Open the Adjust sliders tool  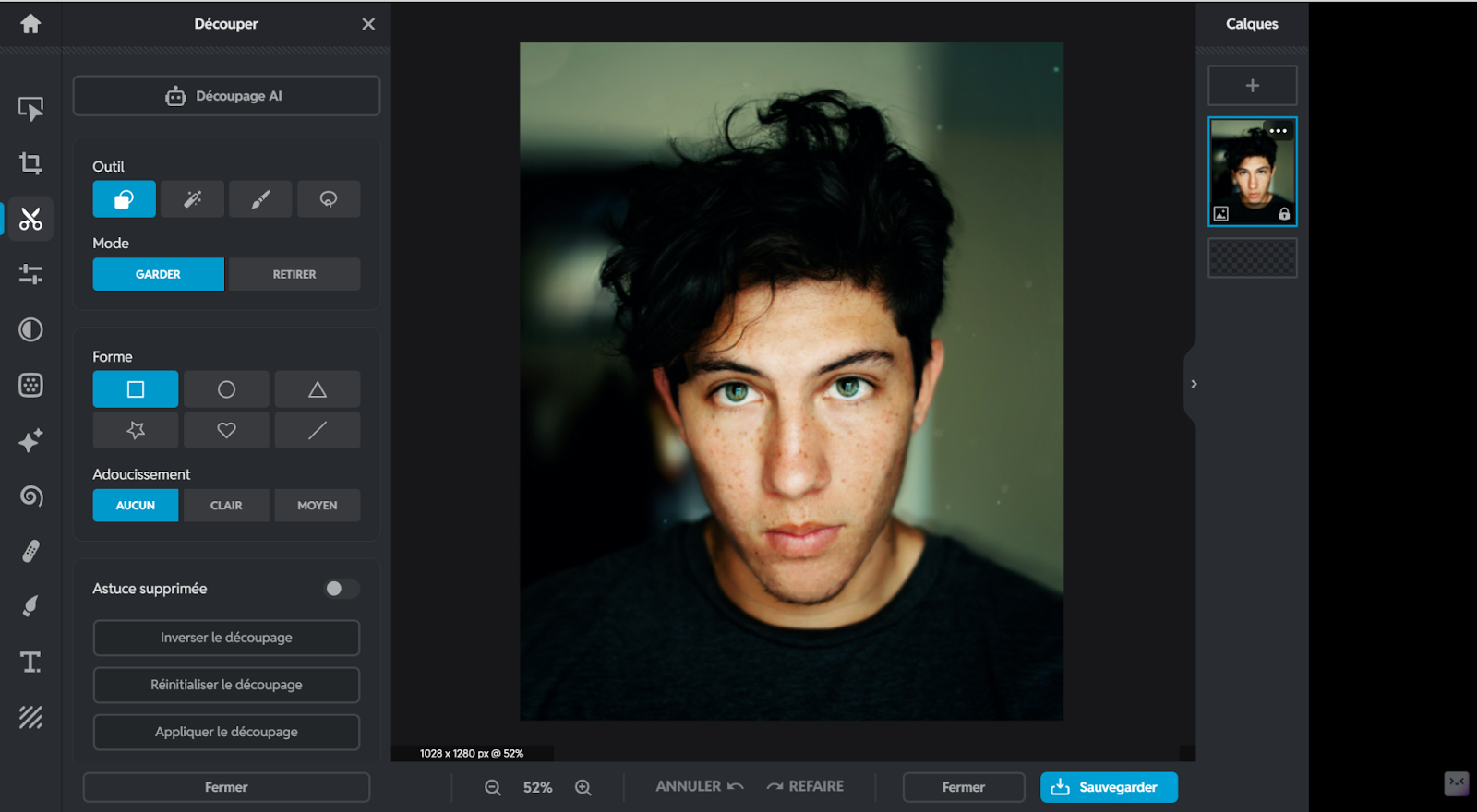point(30,274)
